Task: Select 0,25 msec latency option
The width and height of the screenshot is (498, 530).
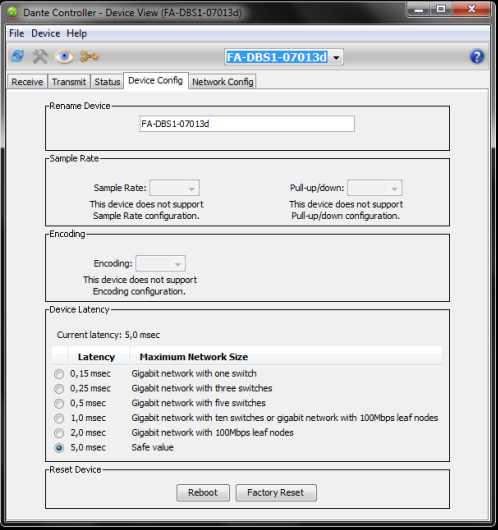Action: (x=59, y=389)
